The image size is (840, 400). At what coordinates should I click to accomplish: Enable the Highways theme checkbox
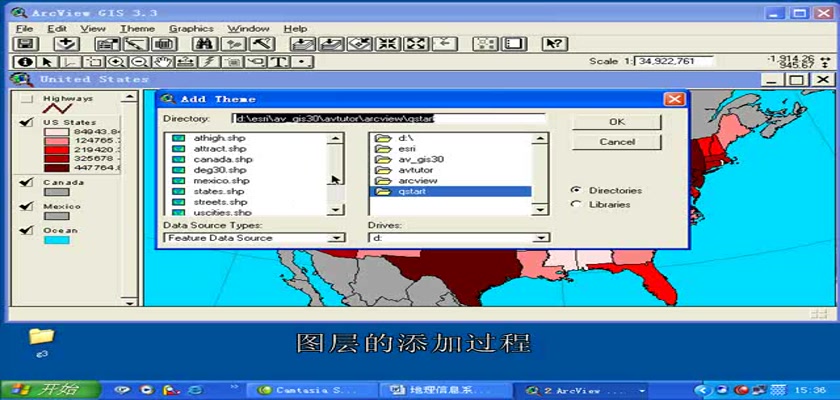[26, 99]
